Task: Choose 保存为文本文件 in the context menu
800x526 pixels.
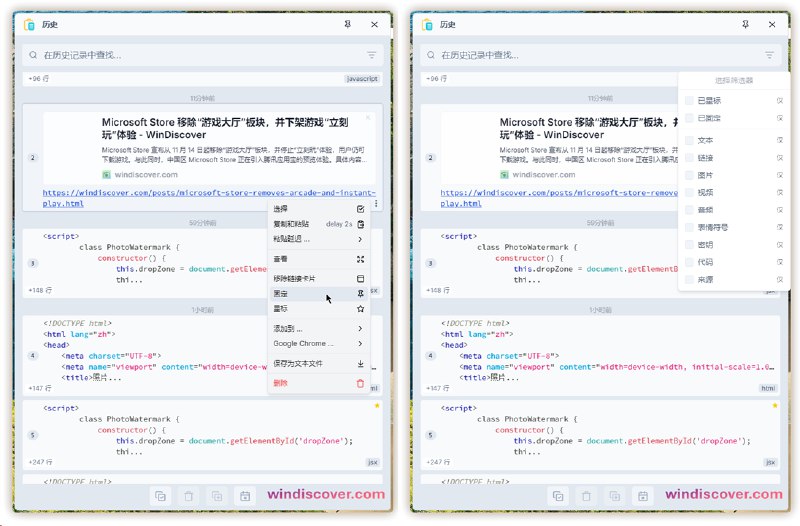Action: tap(318, 364)
